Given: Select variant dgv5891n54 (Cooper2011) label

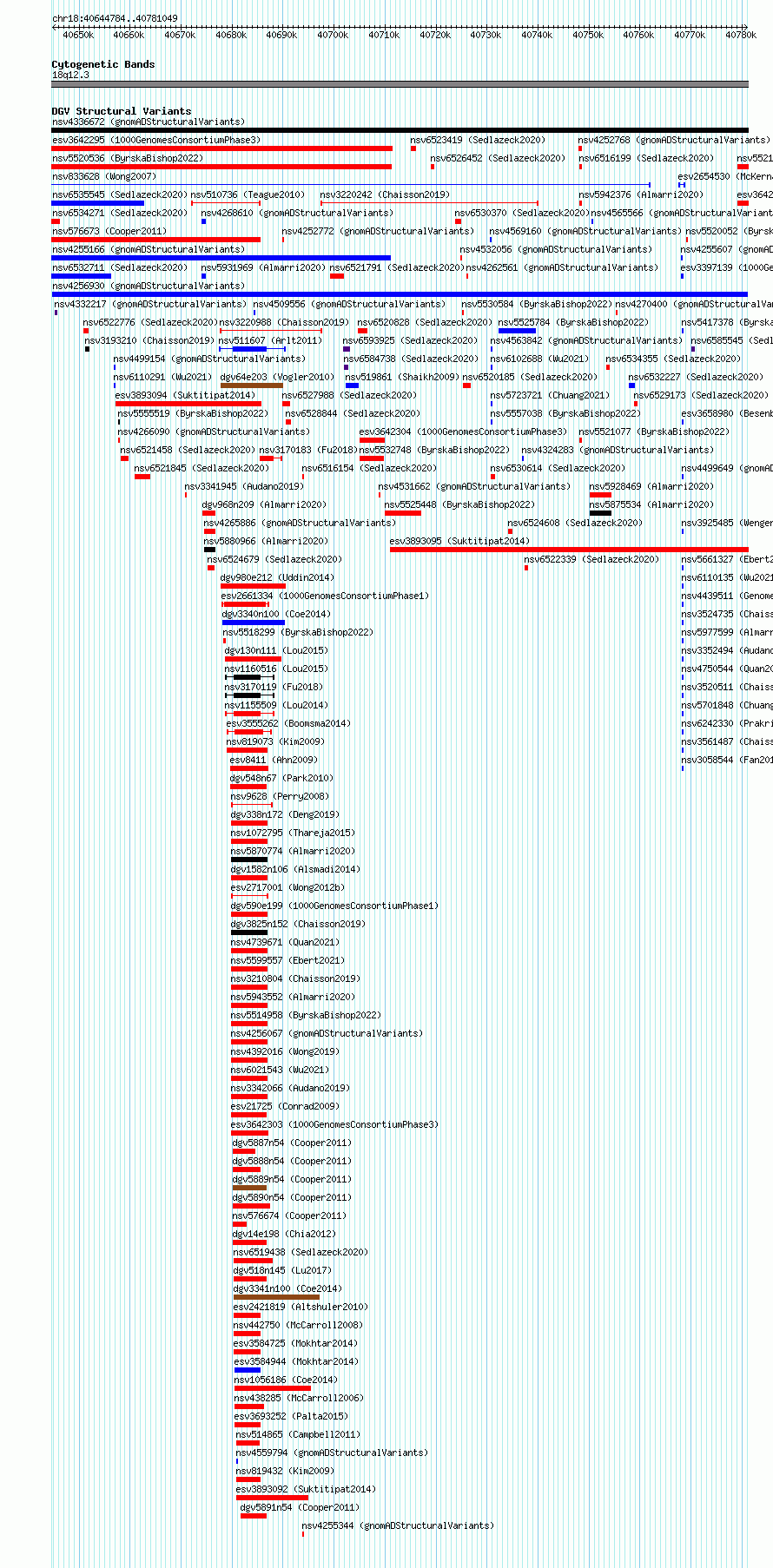Looking at the screenshot, I should 300,1507.
